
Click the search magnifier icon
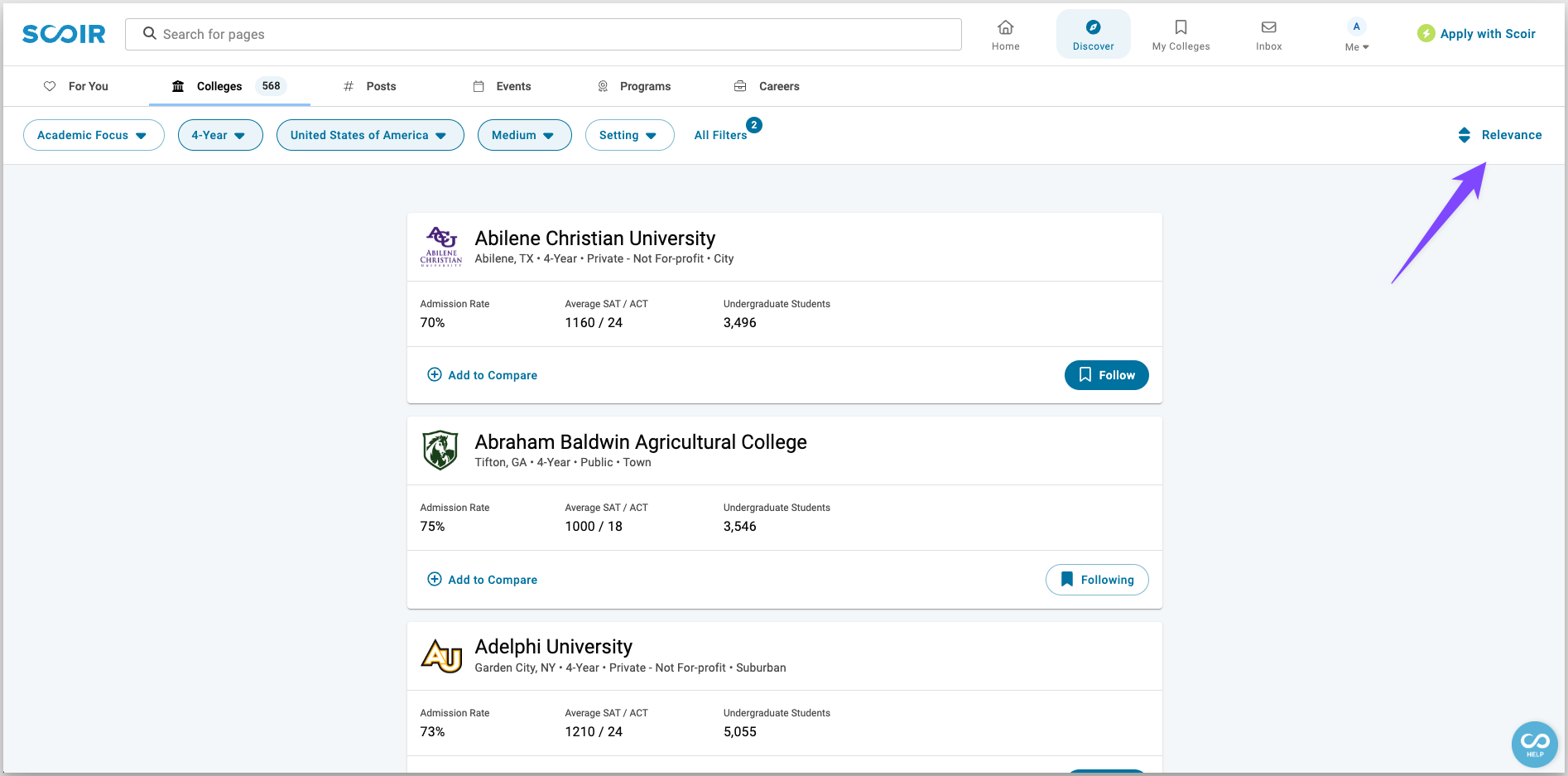[150, 33]
